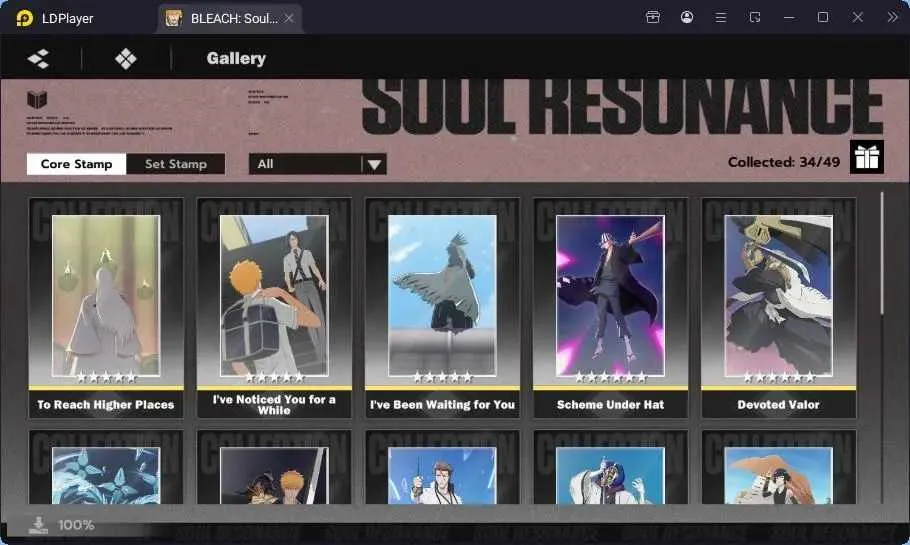This screenshot has width=910, height=545.
Task: Click the Scheme Under Hat label
Action: pyautogui.click(x=611, y=405)
